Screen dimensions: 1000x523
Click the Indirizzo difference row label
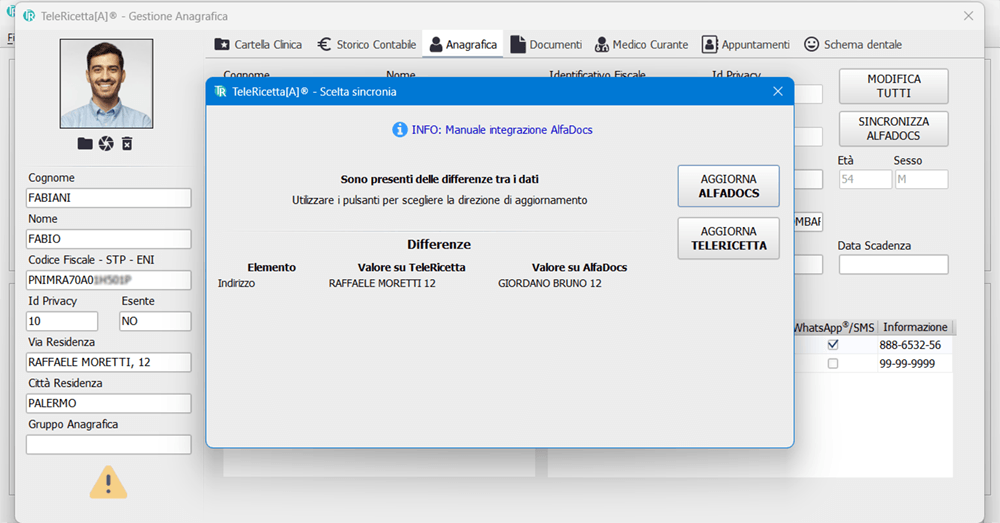pyautogui.click(x=236, y=283)
